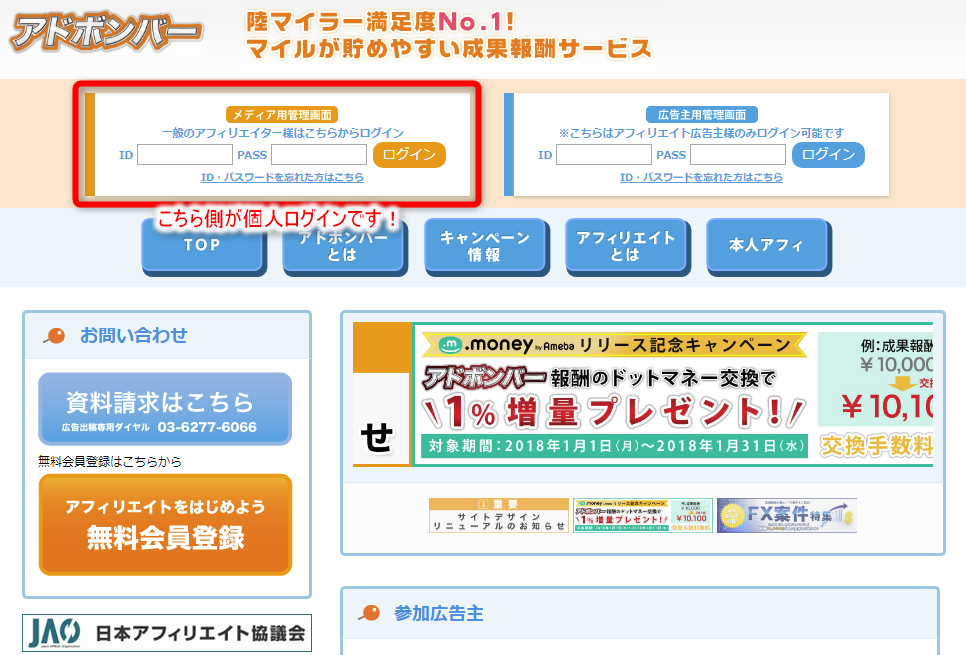The image size is (966, 655).
Task: Click 参加広告主 heading
Action: click(439, 613)
